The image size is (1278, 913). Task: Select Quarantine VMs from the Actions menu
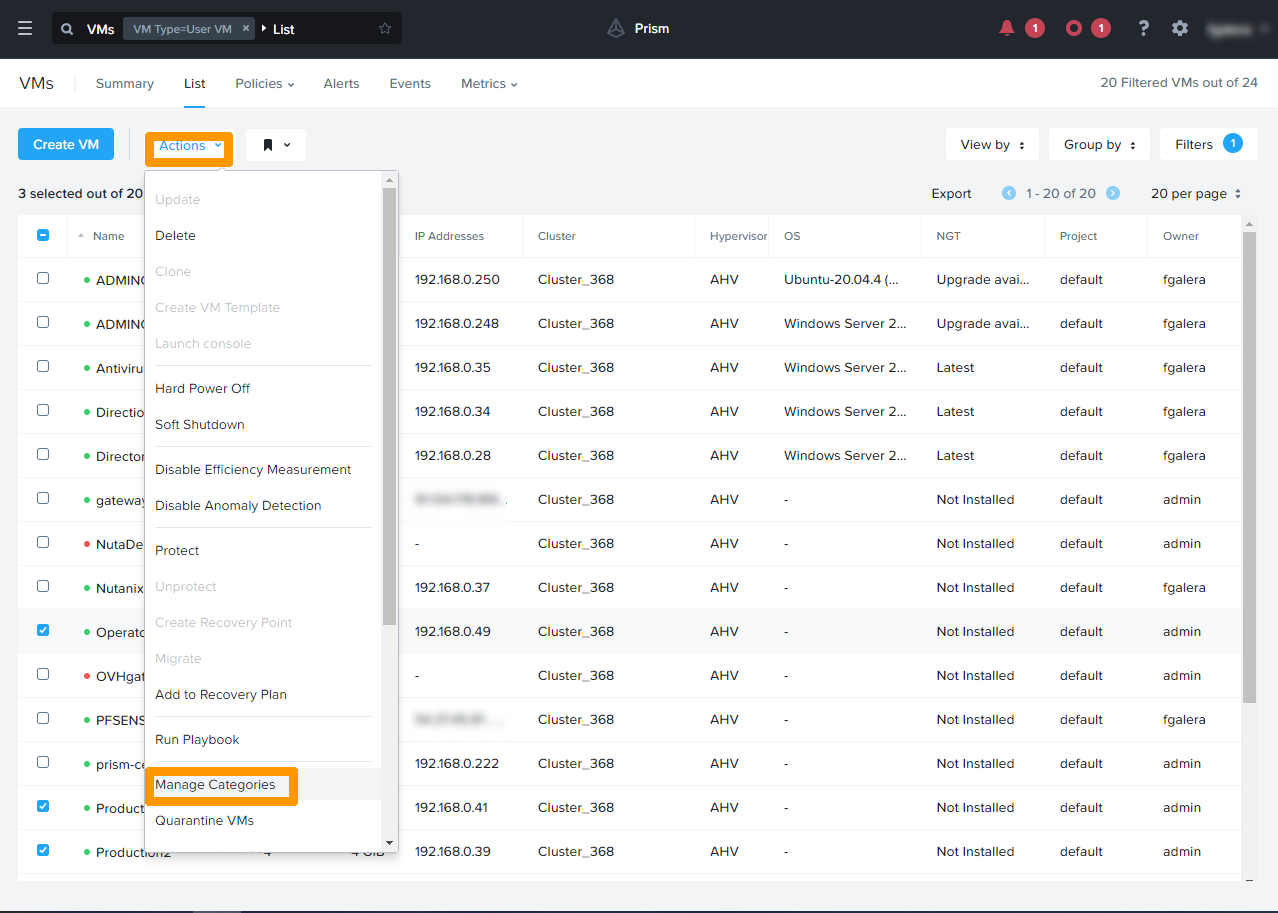tap(204, 820)
